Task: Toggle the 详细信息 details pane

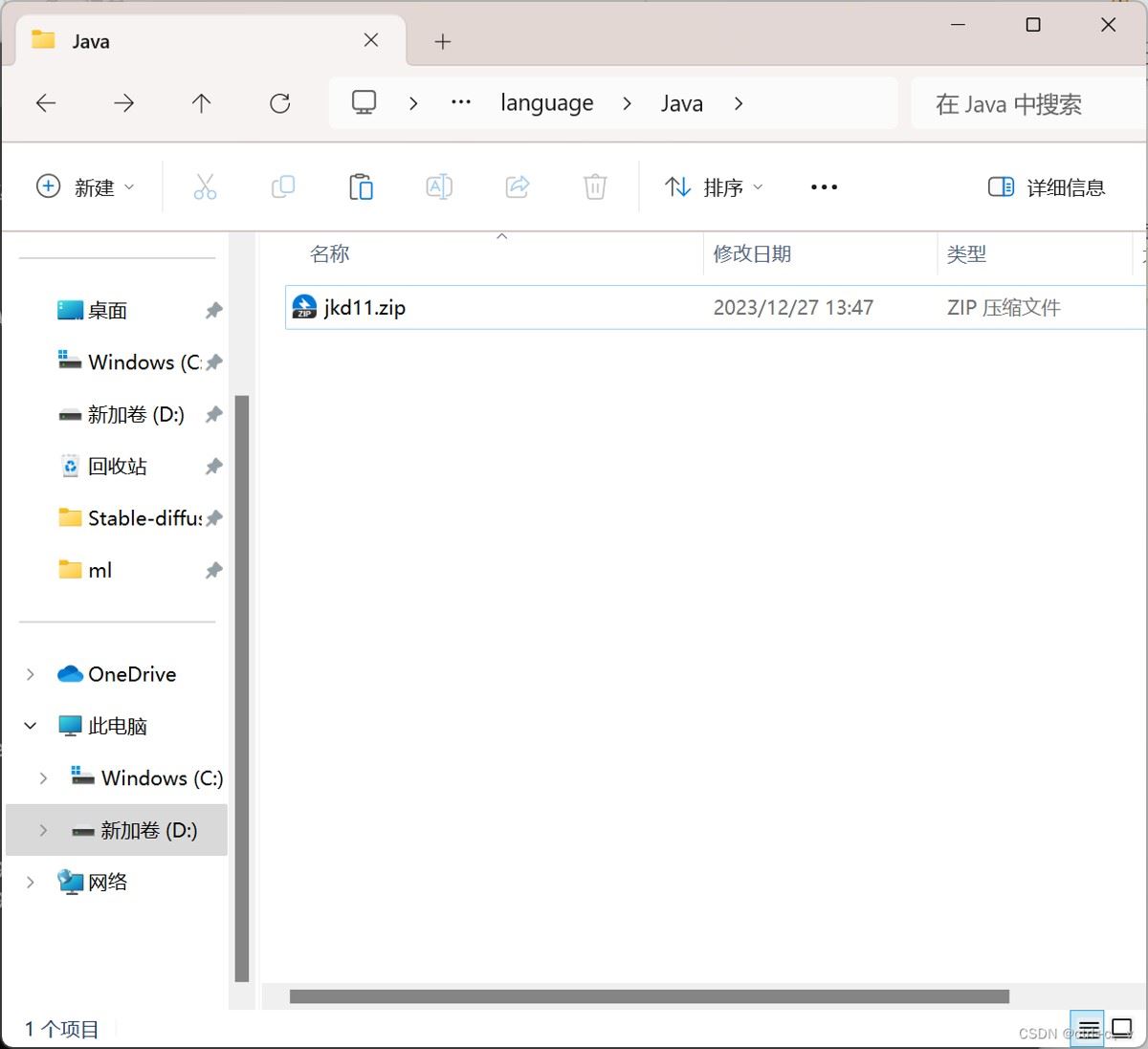Action: 1047,187
